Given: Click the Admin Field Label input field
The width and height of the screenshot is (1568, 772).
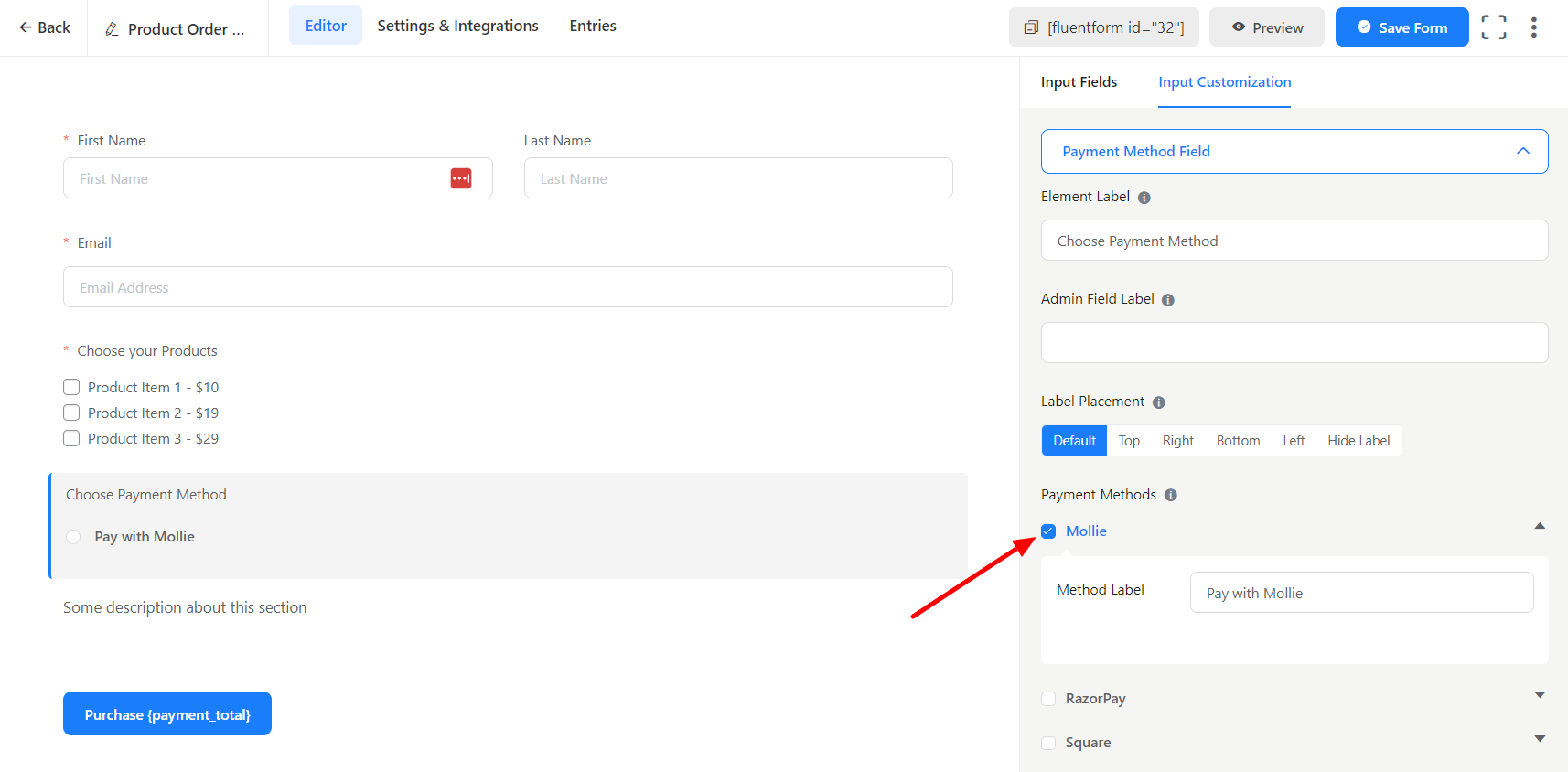Looking at the screenshot, I should 1294,342.
